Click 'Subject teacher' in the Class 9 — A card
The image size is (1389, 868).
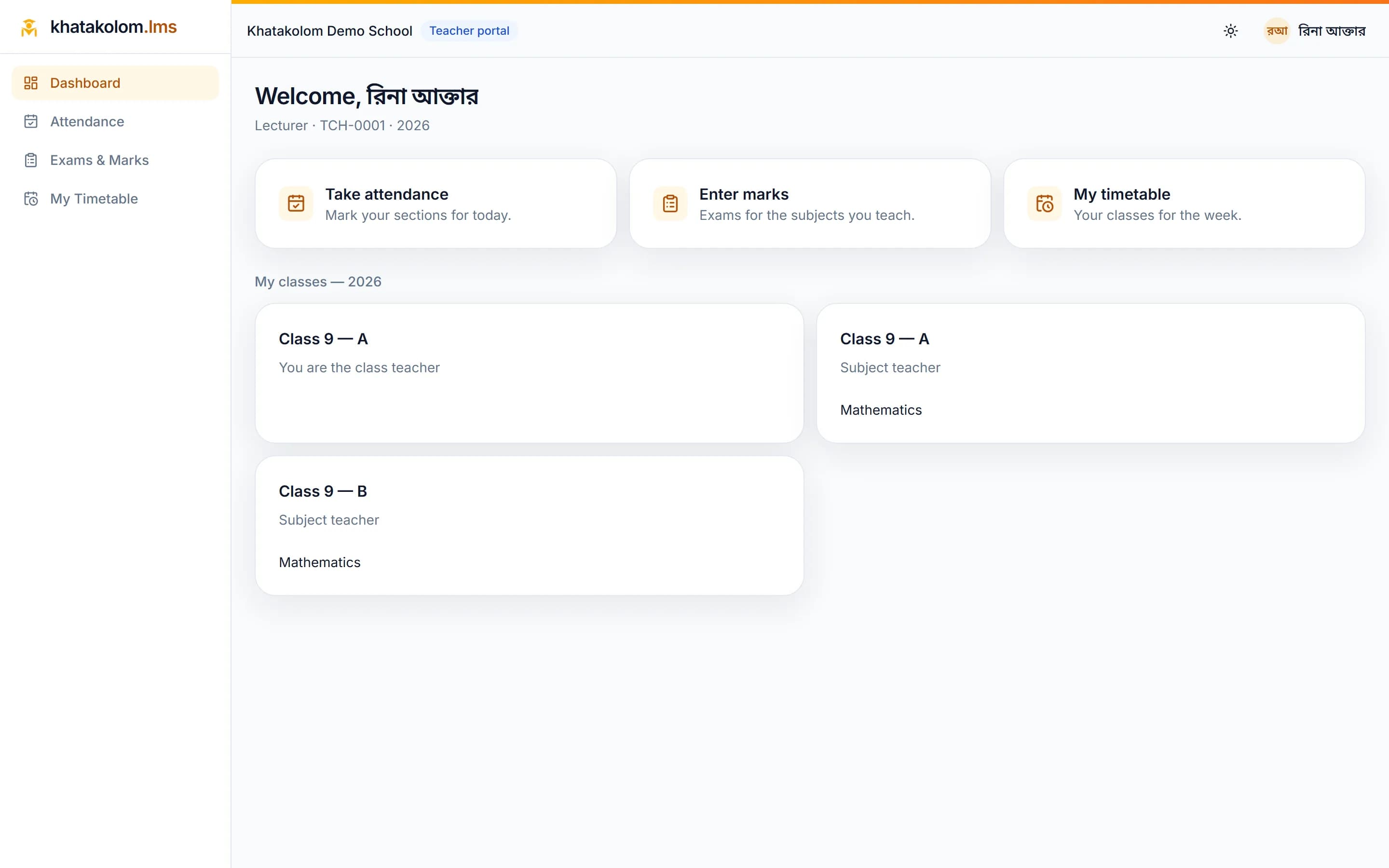890,367
